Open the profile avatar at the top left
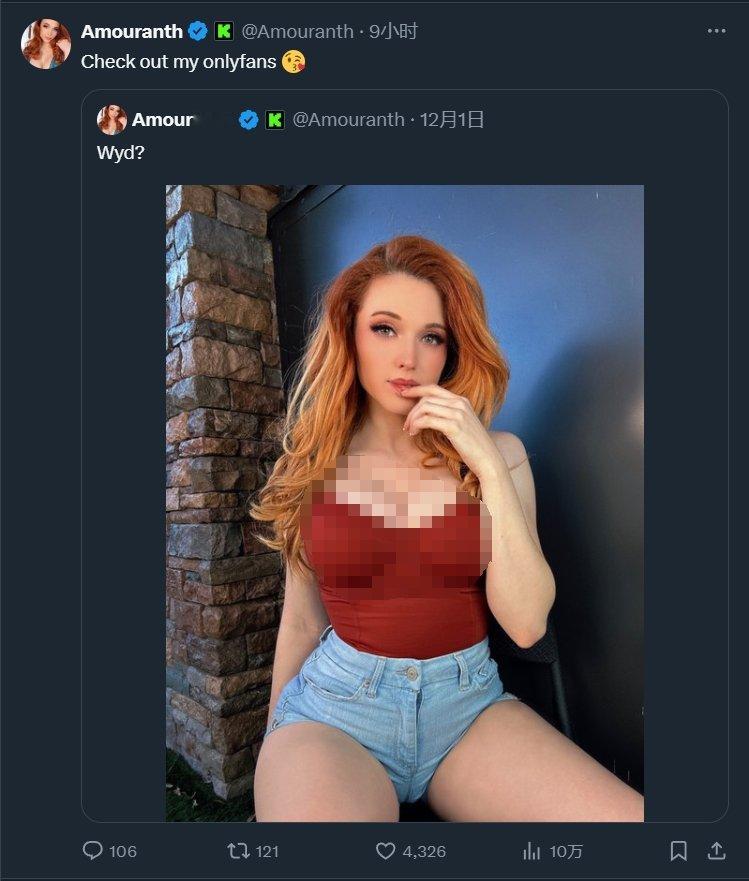749x881 pixels. (x=46, y=43)
